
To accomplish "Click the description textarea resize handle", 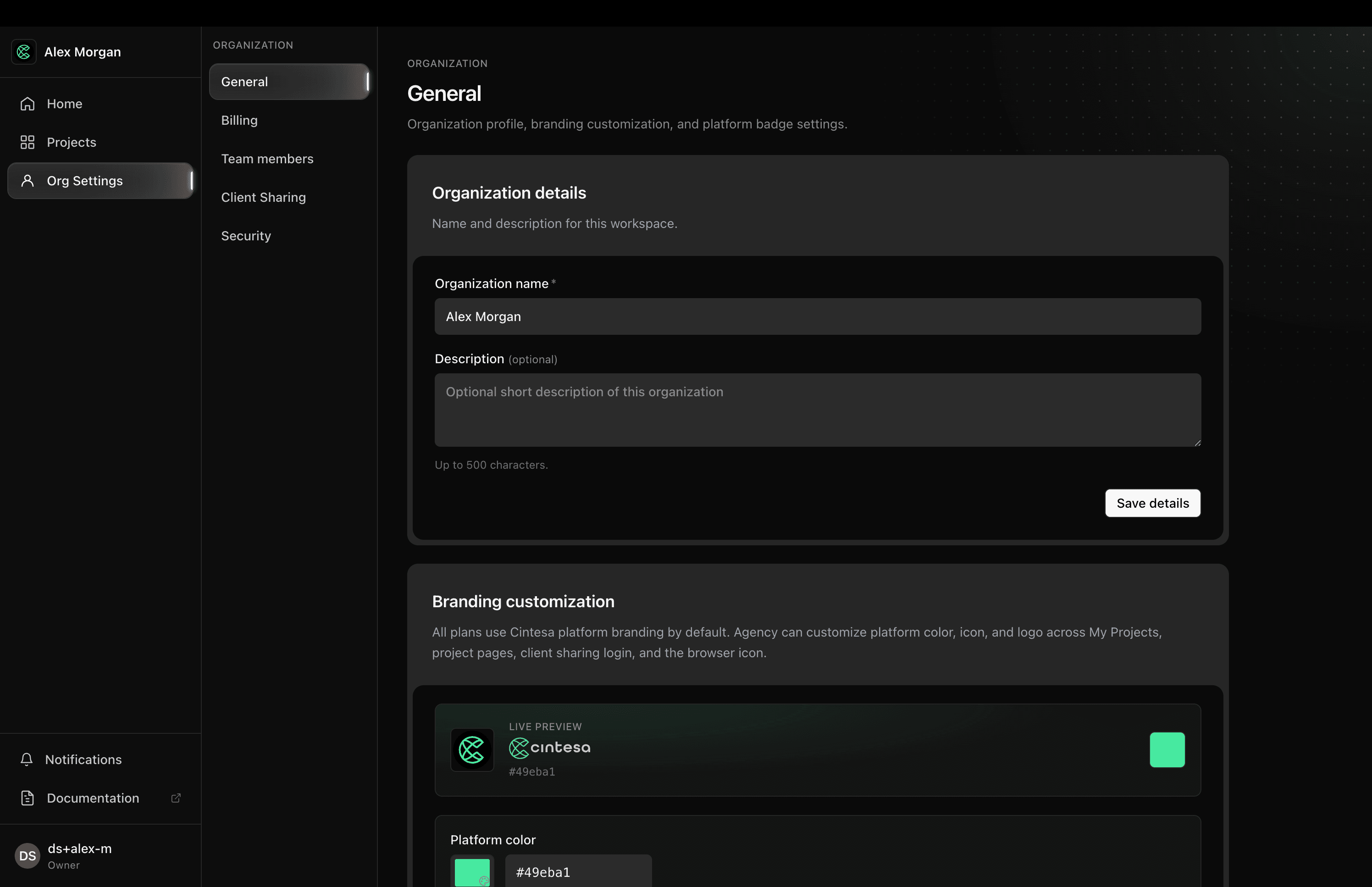I will [x=1197, y=442].
